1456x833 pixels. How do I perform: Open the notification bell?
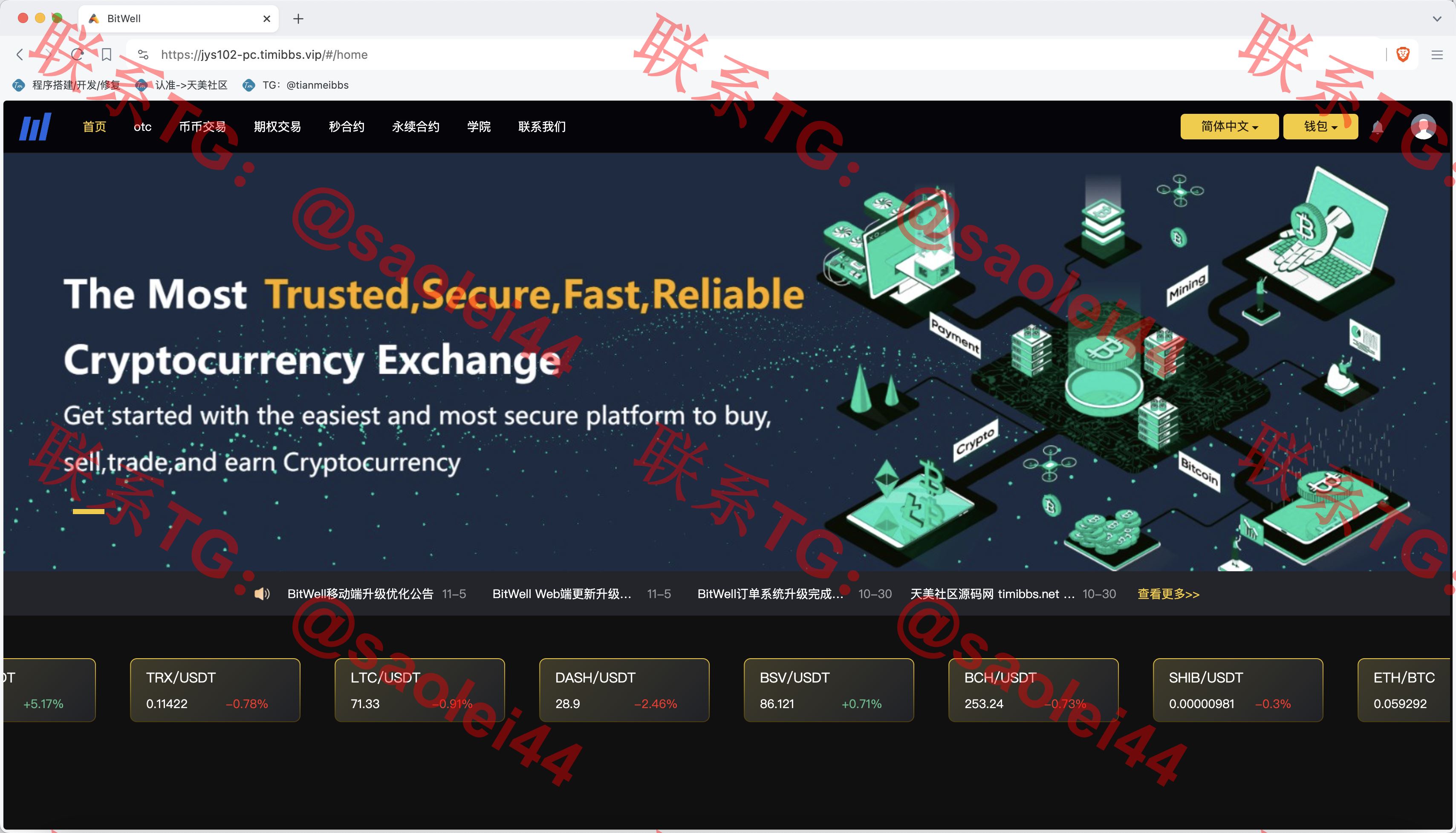click(1377, 127)
